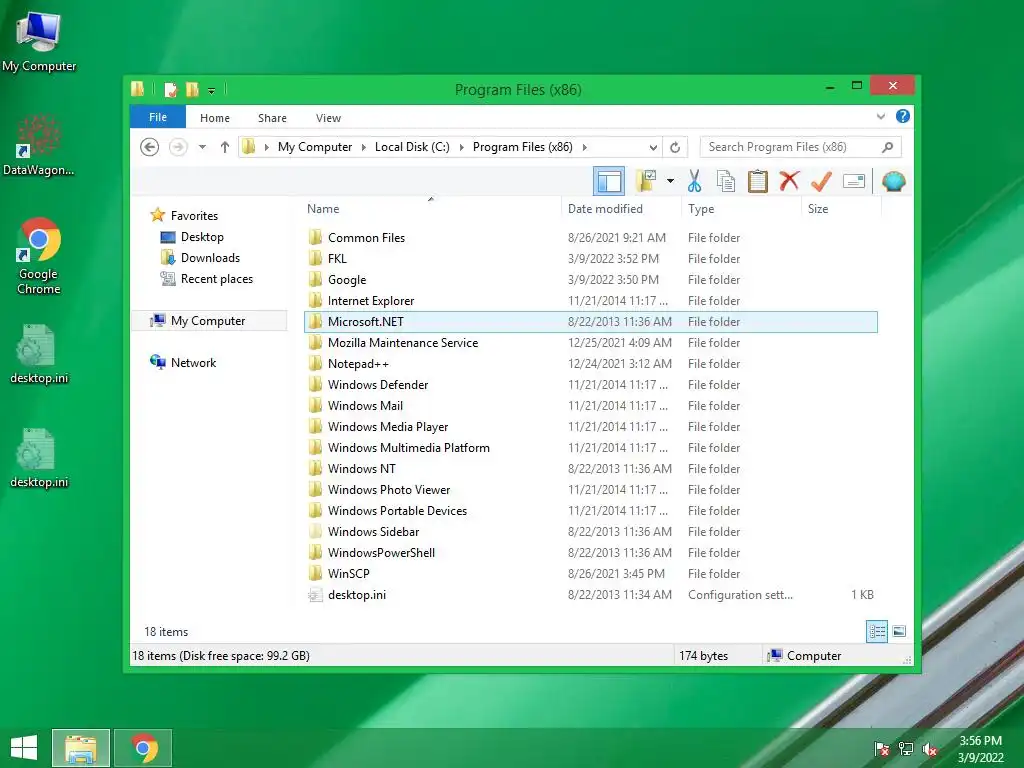Click My Computer in the address bar
The width and height of the screenshot is (1024, 768).
pos(315,147)
